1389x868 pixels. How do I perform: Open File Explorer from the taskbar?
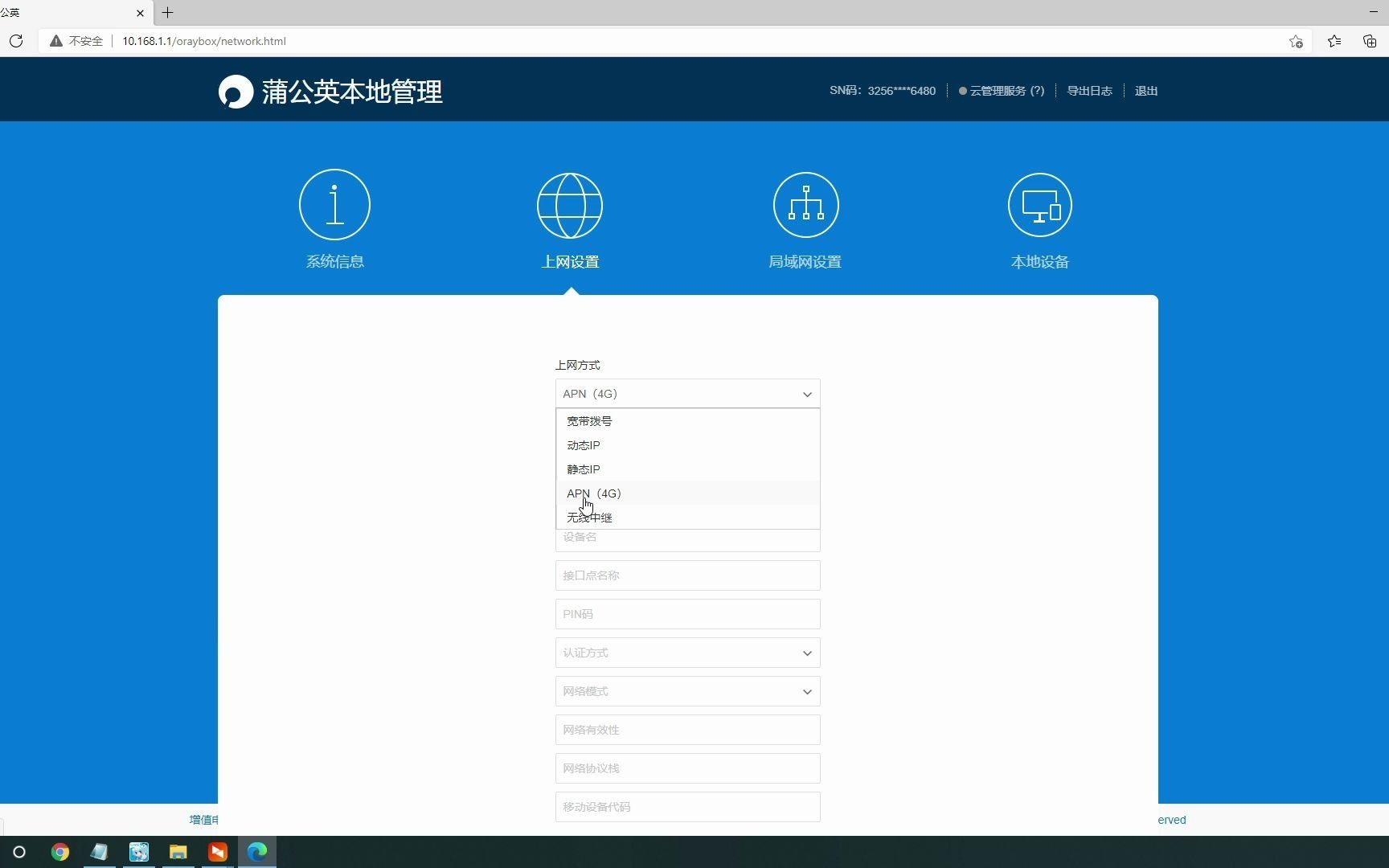point(178,852)
